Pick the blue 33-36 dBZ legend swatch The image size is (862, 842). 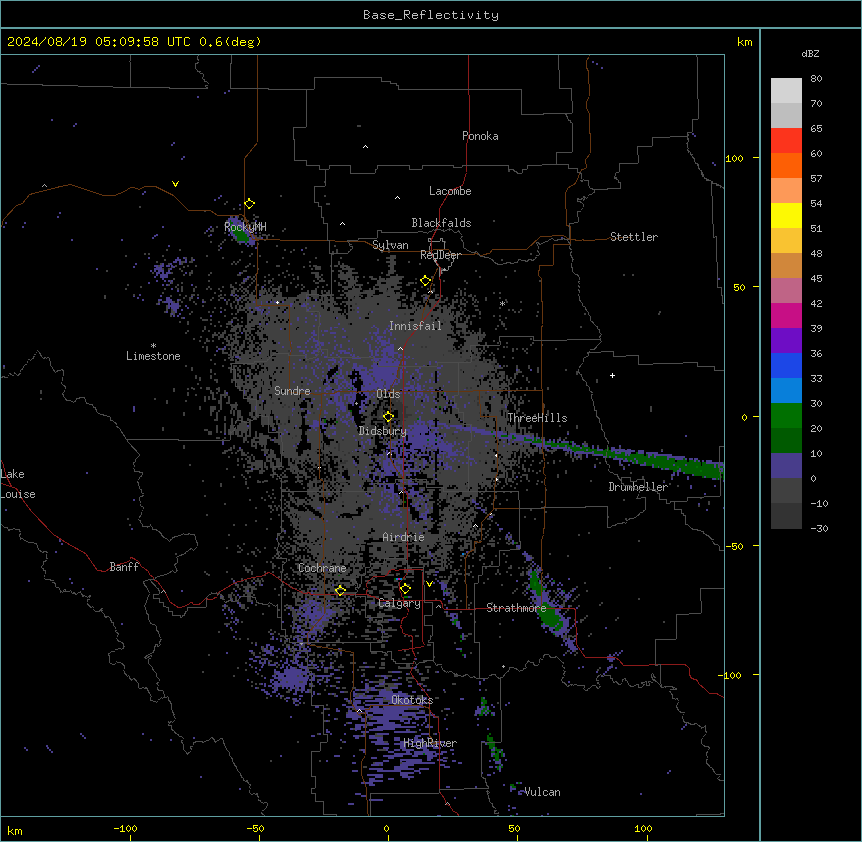pyautogui.click(x=786, y=365)
